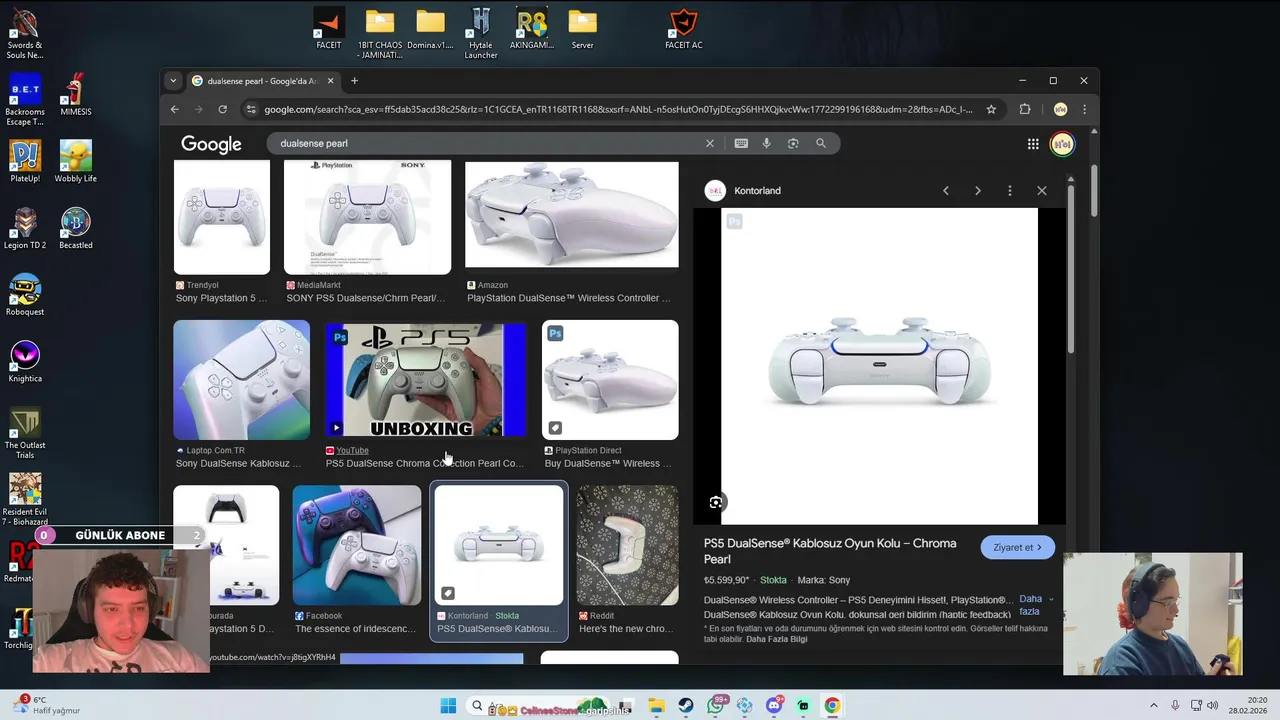The image size is (1280, 720).
Task: Open The Outlast Trials desktop shortcut
Action: tap(25, 433)
